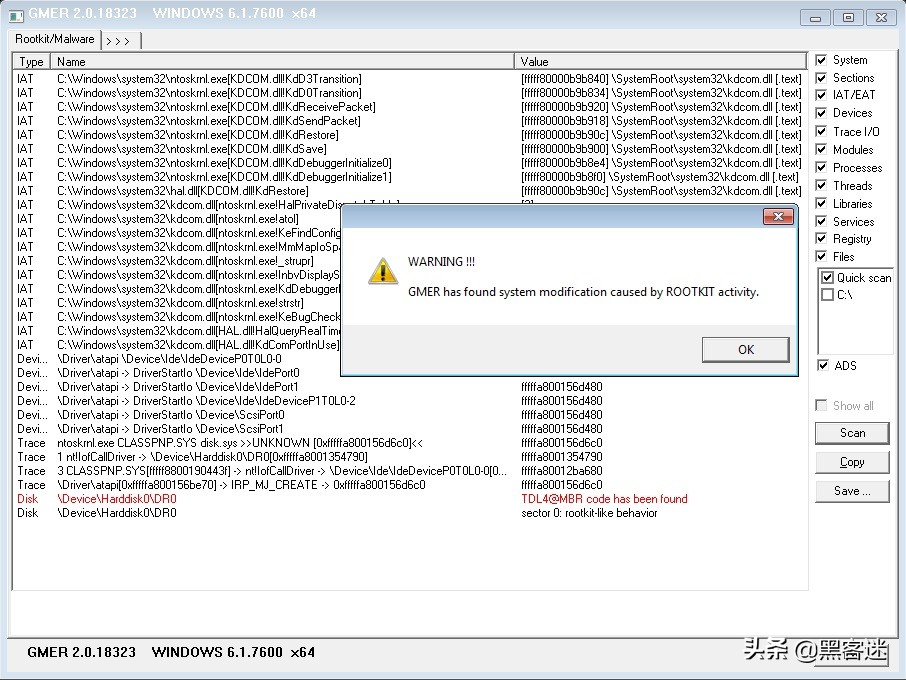906x680 pixels.
Task: Sort results by Value column header
Action: click(660, 62)
